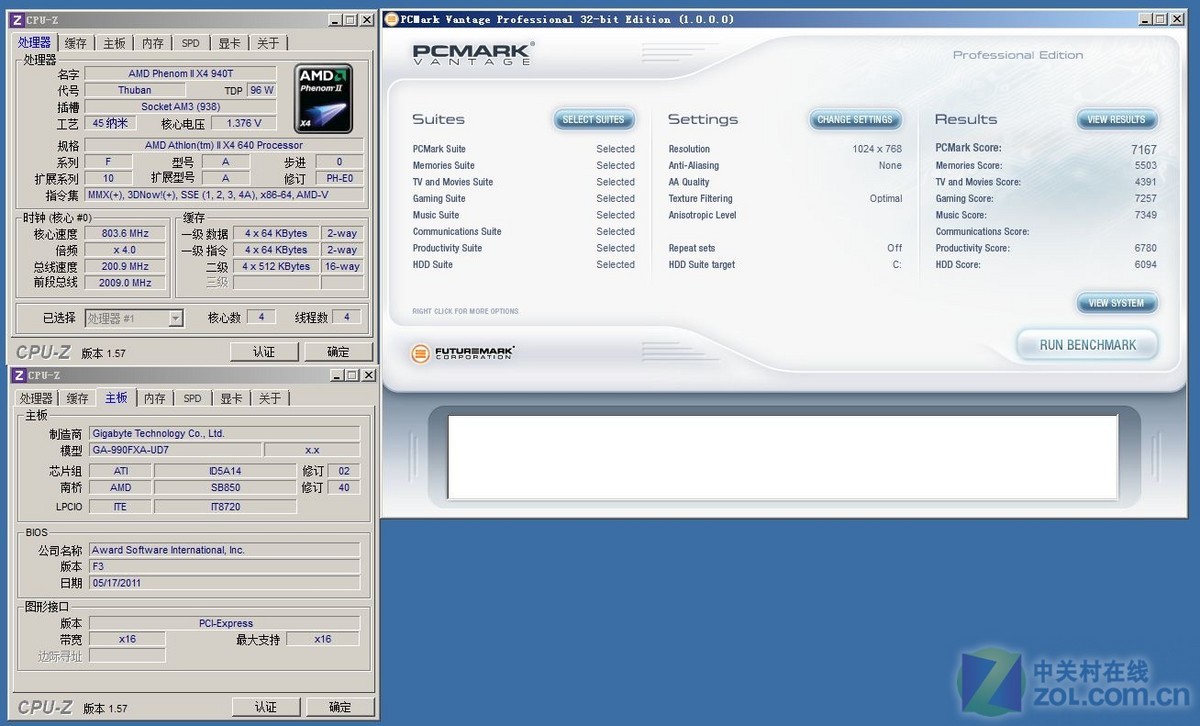Click the PCMark Vantage title bar icon
The height and width of the screenshot is (726, 1200).
391,19
